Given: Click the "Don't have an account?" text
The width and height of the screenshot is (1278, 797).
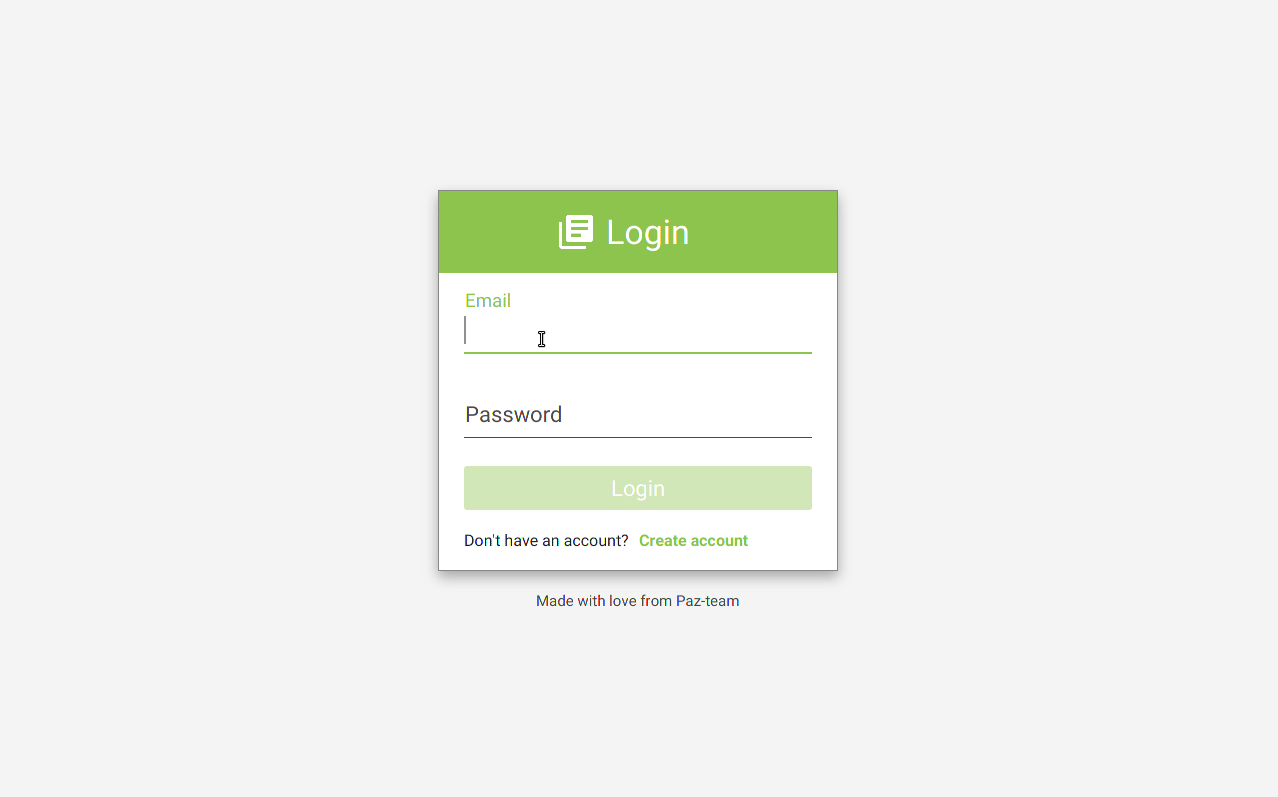Looking at the screenshot, I should (x=546, y=541).
